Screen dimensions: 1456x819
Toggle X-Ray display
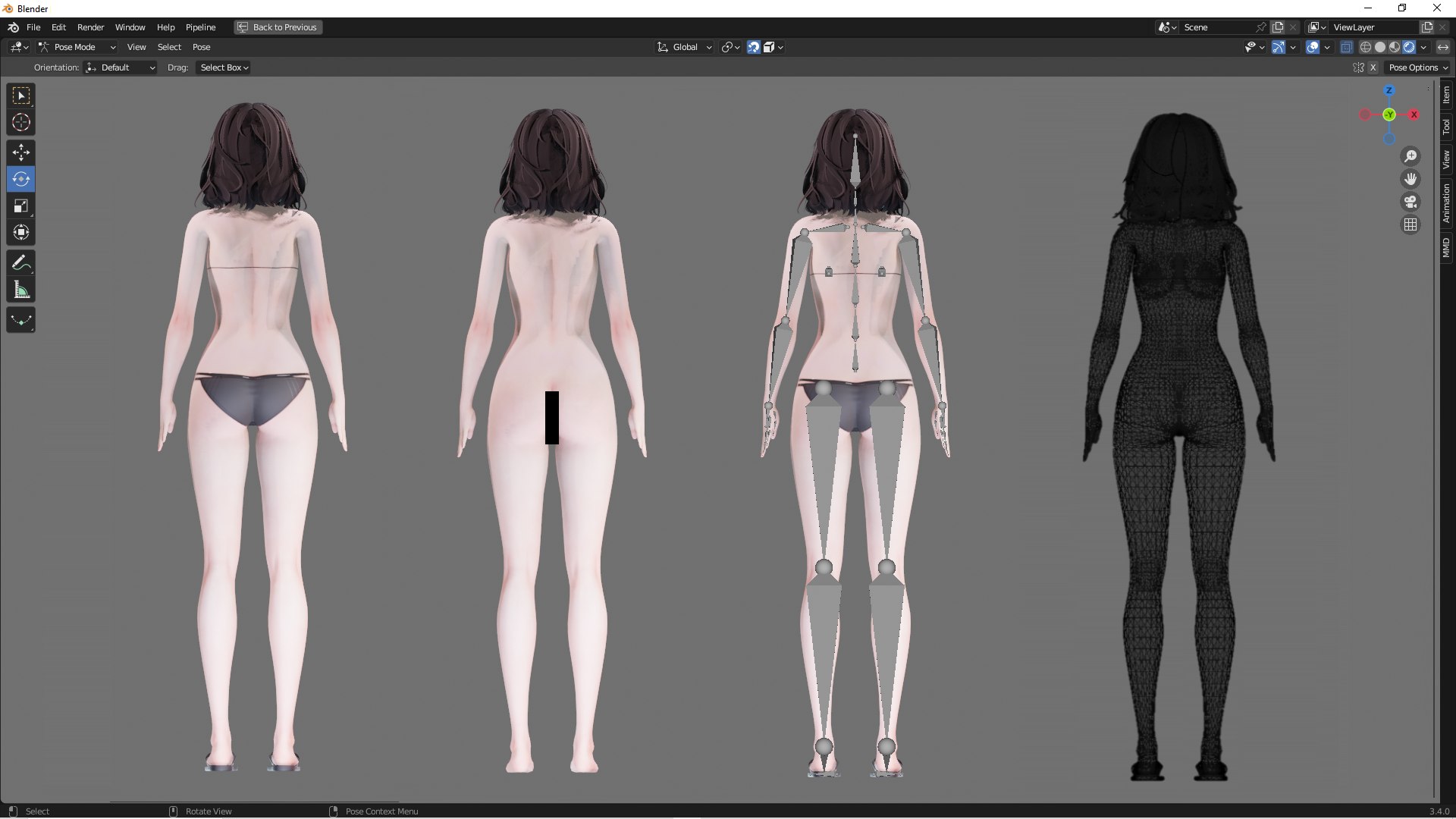coord(1346,47)
